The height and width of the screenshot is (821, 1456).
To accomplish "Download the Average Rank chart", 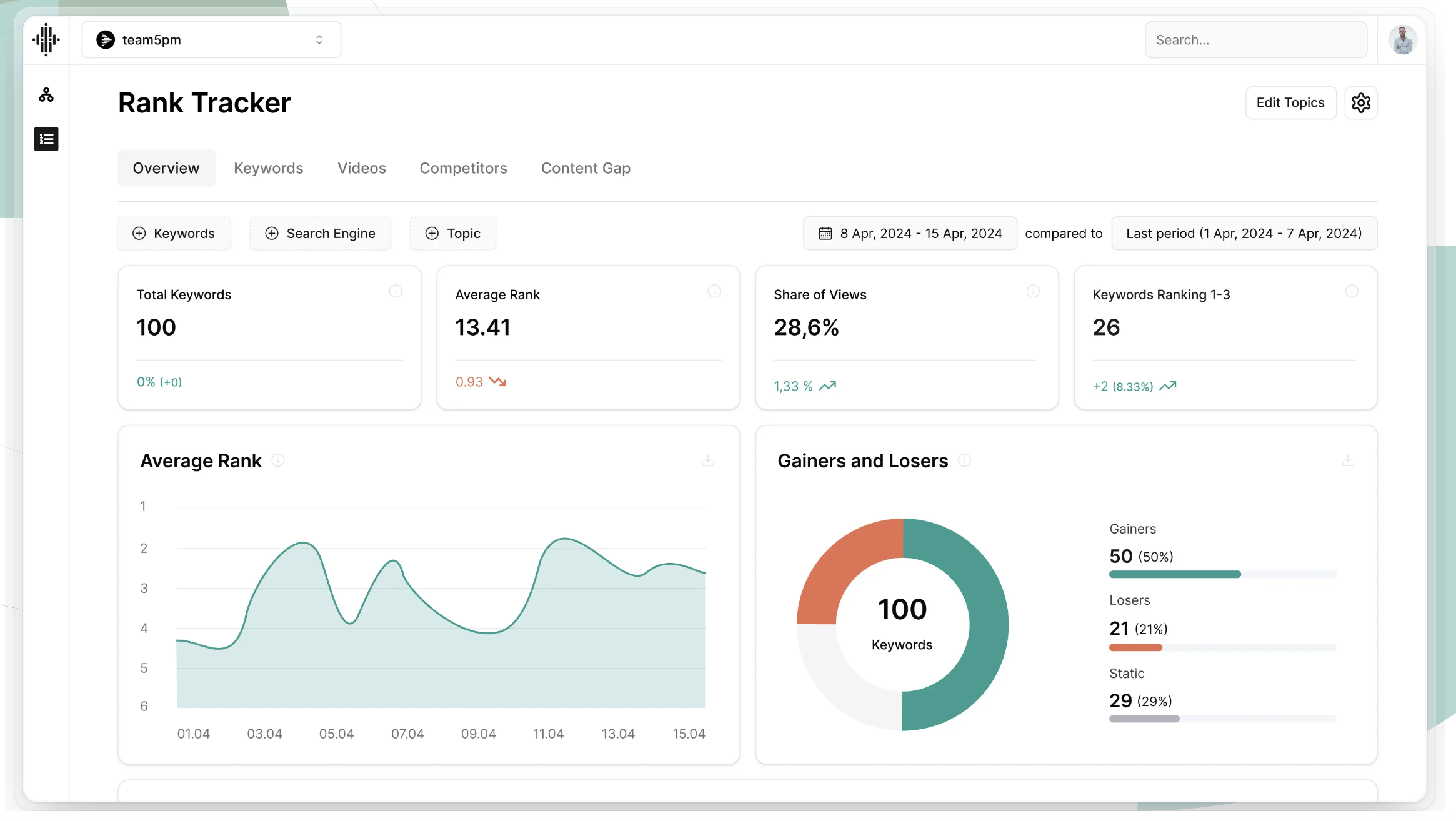I will 707,460.
